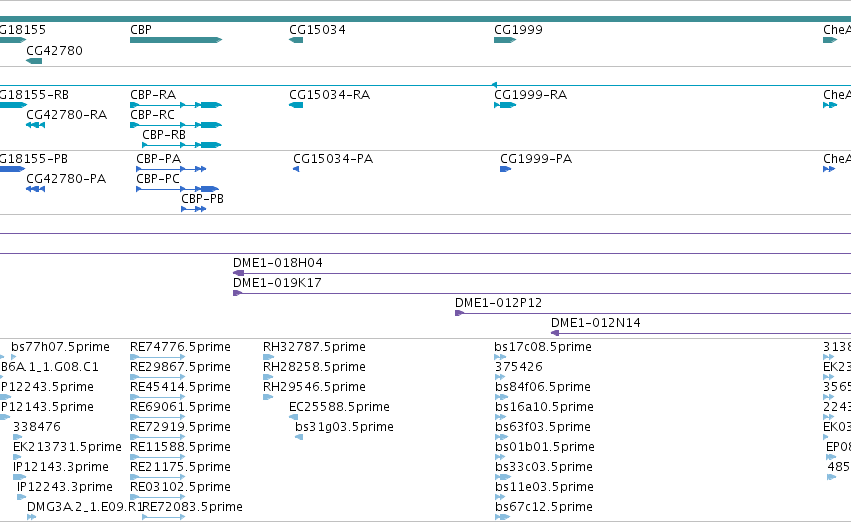
Task: Select the DME1-012P12 BAC feature arrow
Action: [653, 313]
